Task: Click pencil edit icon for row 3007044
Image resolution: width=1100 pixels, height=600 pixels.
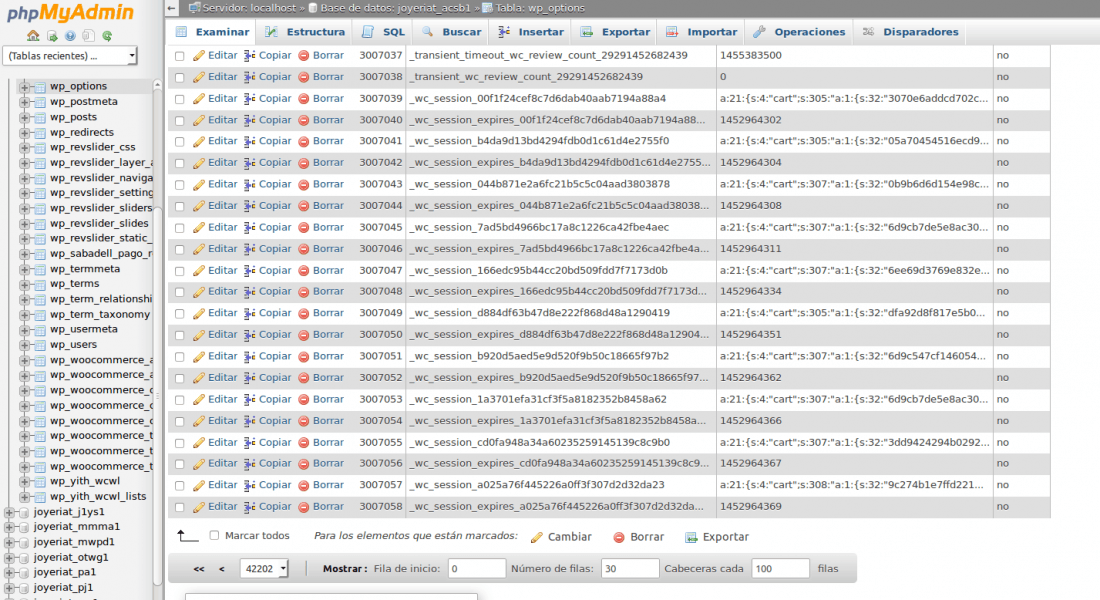Action: (199, 206)
